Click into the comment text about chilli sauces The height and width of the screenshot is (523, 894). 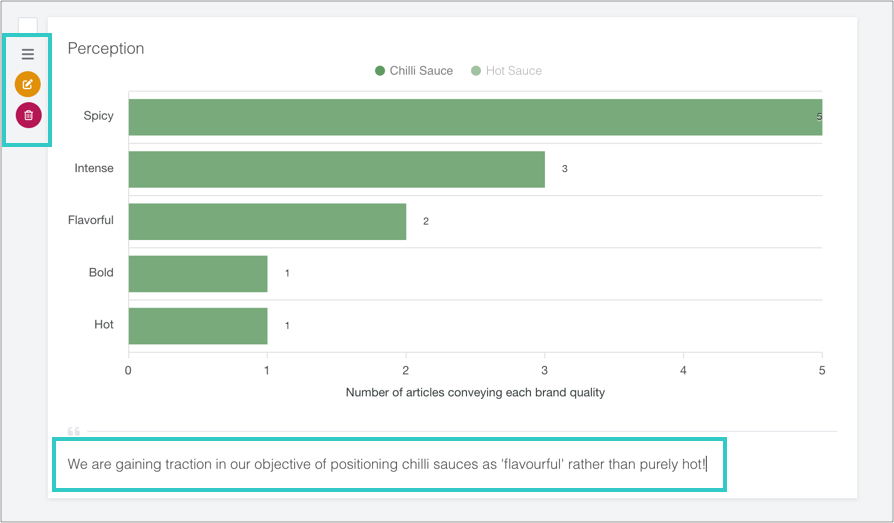(387, 464)
